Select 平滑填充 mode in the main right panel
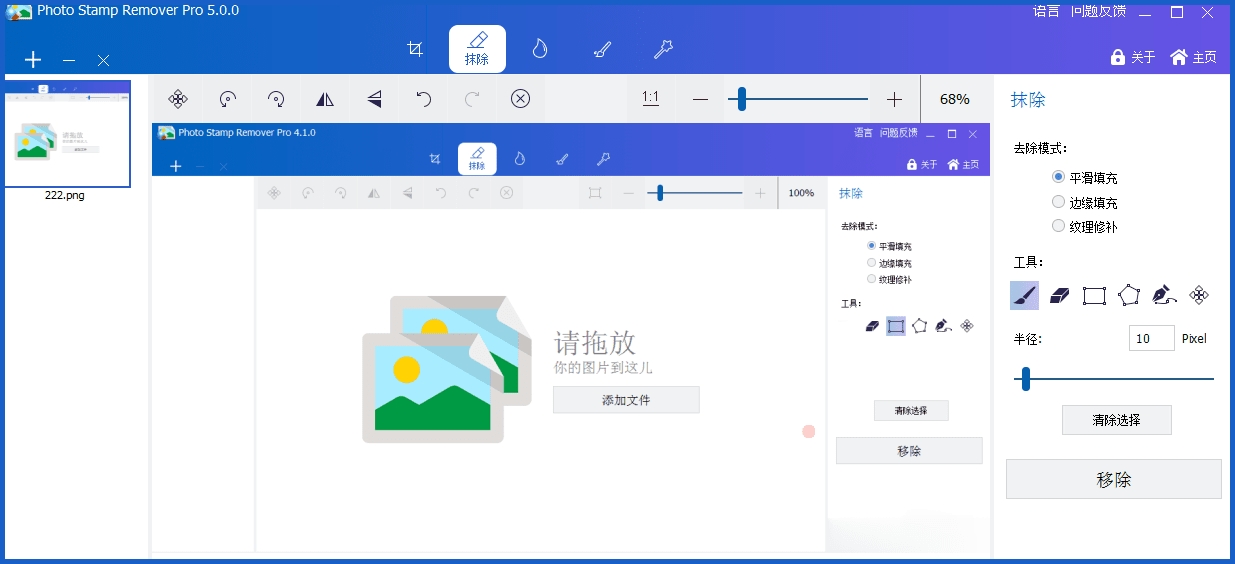Screen dimensions: 1235x564 click(1059, 177)
